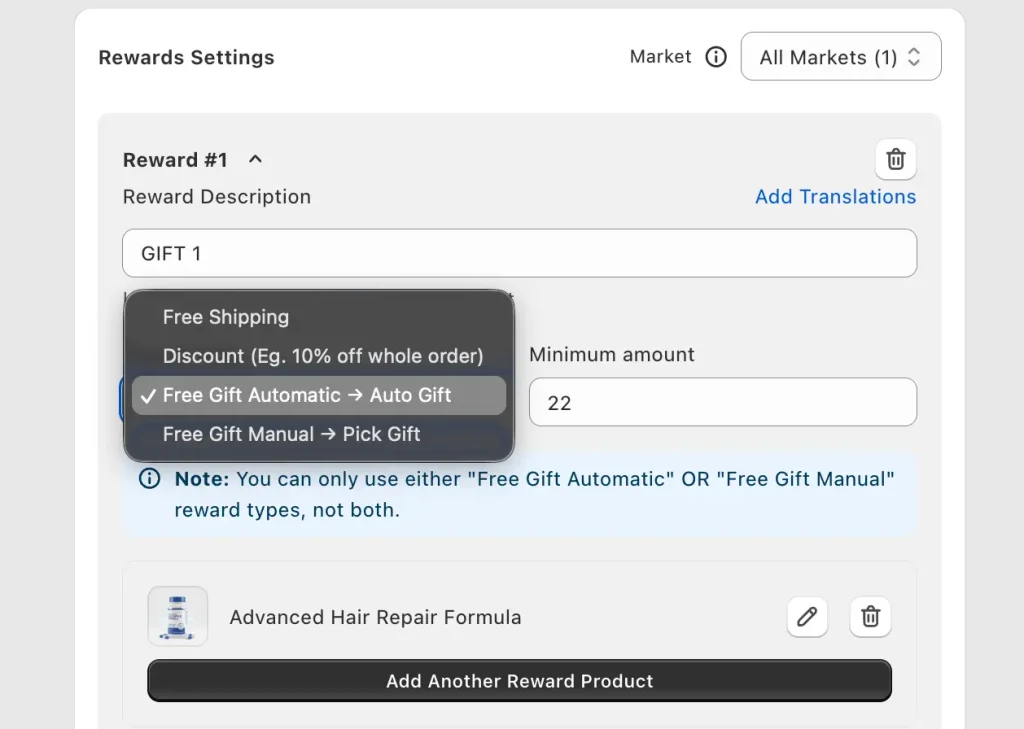Screen dimensions: 1024x729
Task: Click the up-down chevrons on All Markets selector
Action: coord(914,56)
